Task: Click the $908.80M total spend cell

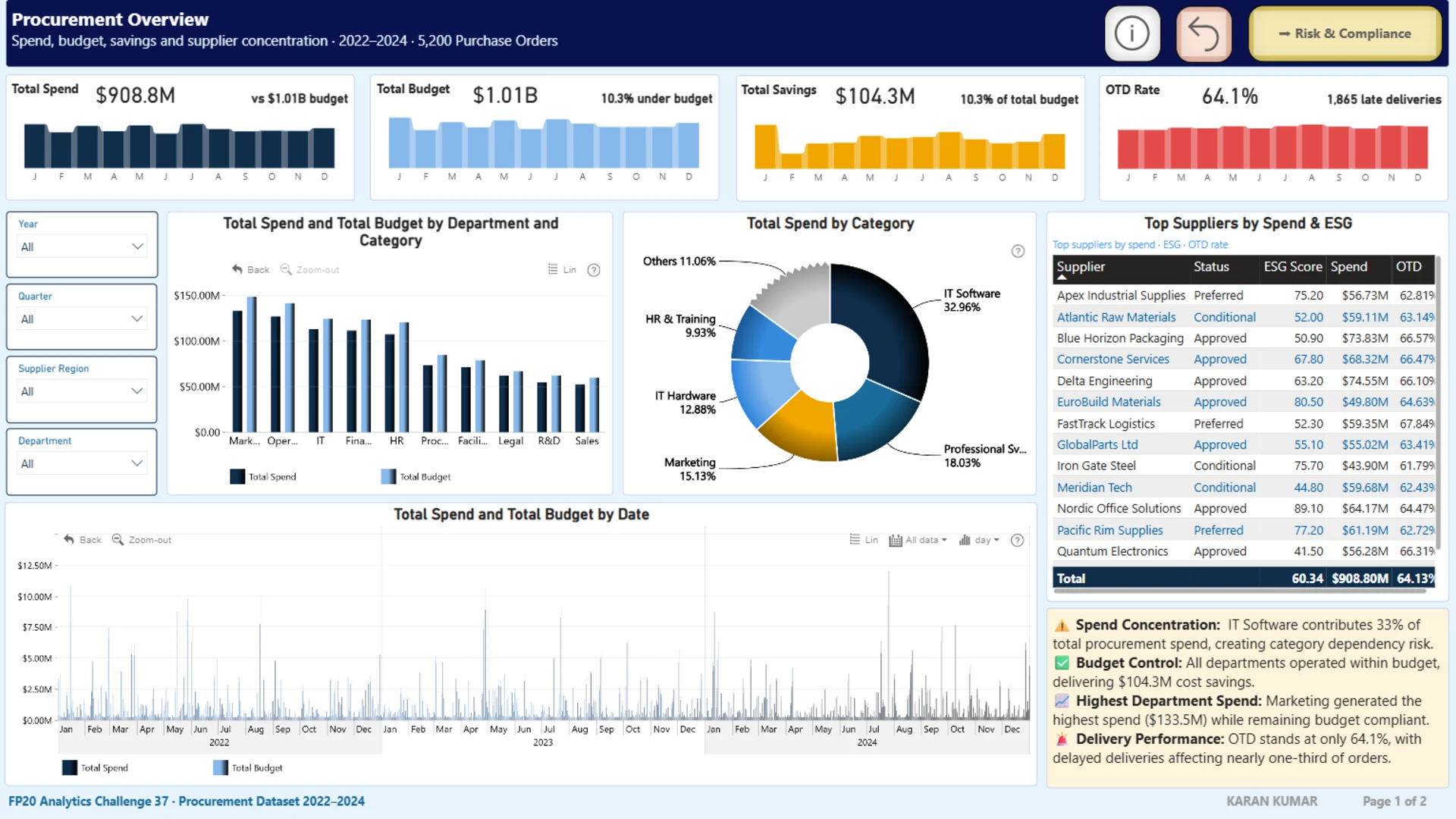Action: coord(1360,579)
